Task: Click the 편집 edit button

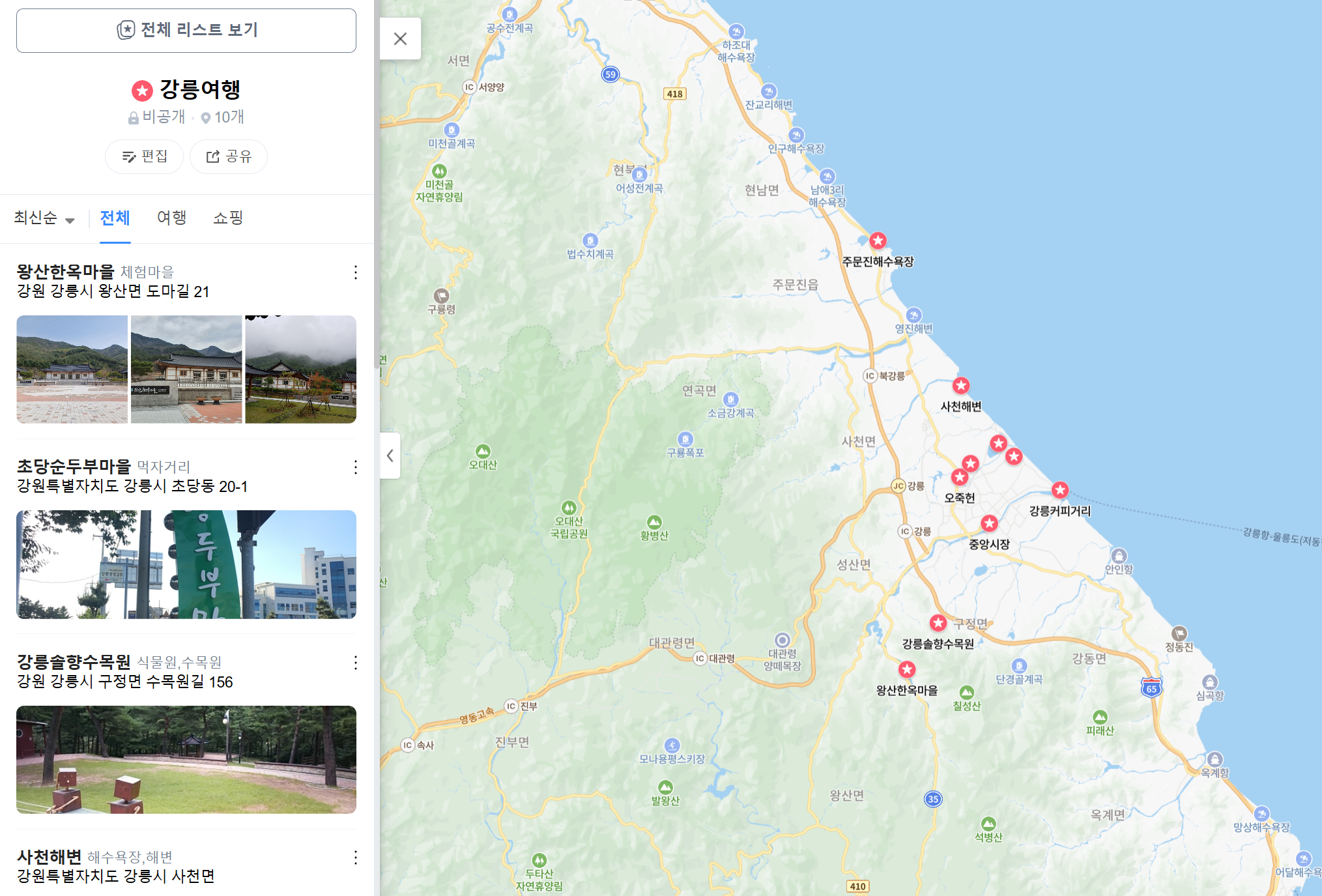Action: pyautogui.click(x=145, y=156)
